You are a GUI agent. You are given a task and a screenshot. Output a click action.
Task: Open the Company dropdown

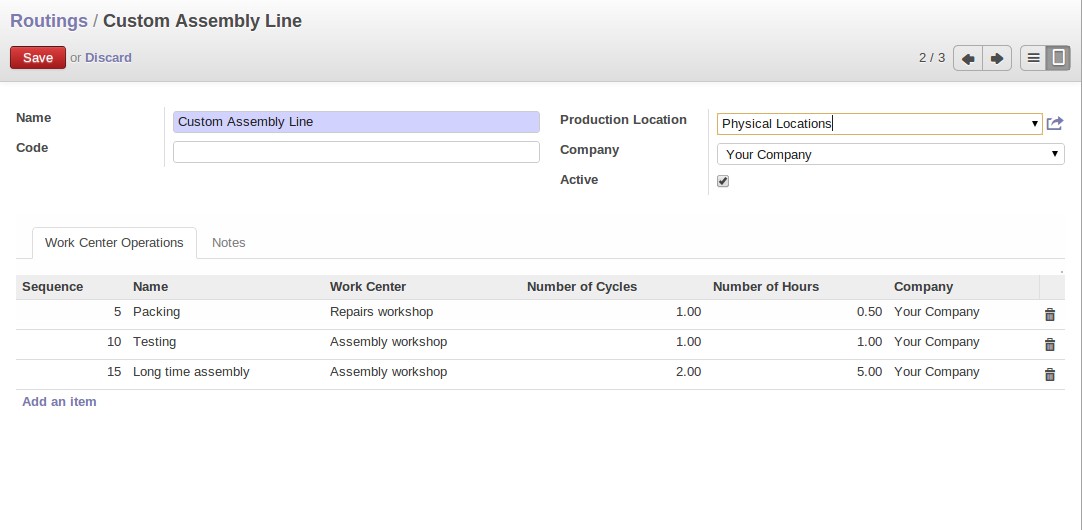890,154
